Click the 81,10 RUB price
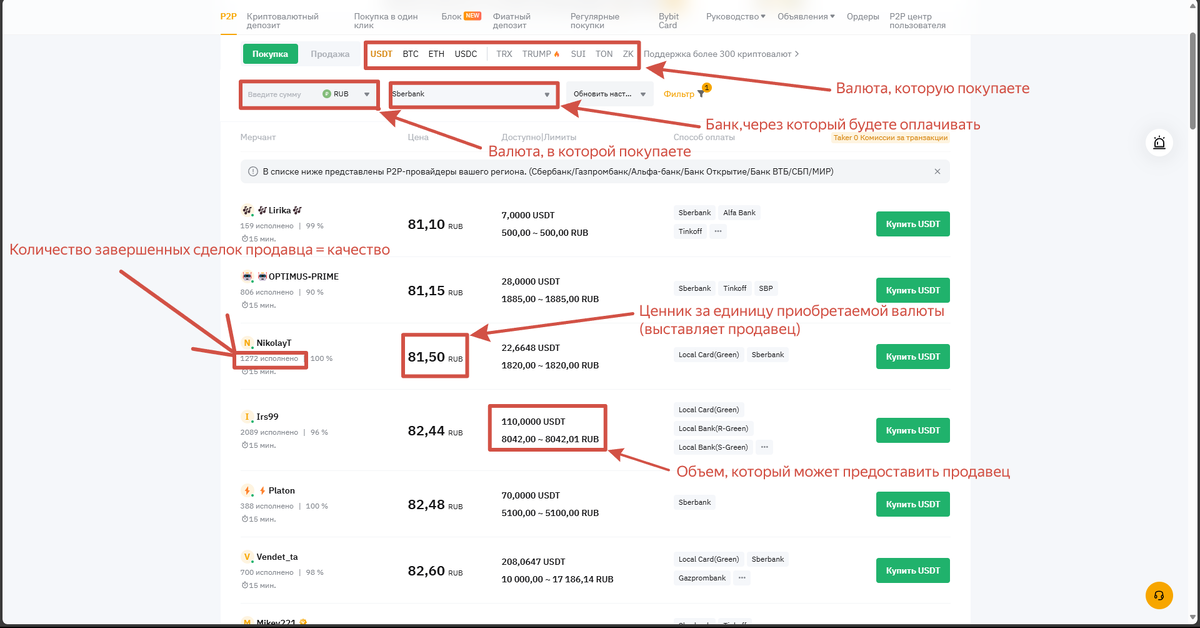 (x=435, y=224)
